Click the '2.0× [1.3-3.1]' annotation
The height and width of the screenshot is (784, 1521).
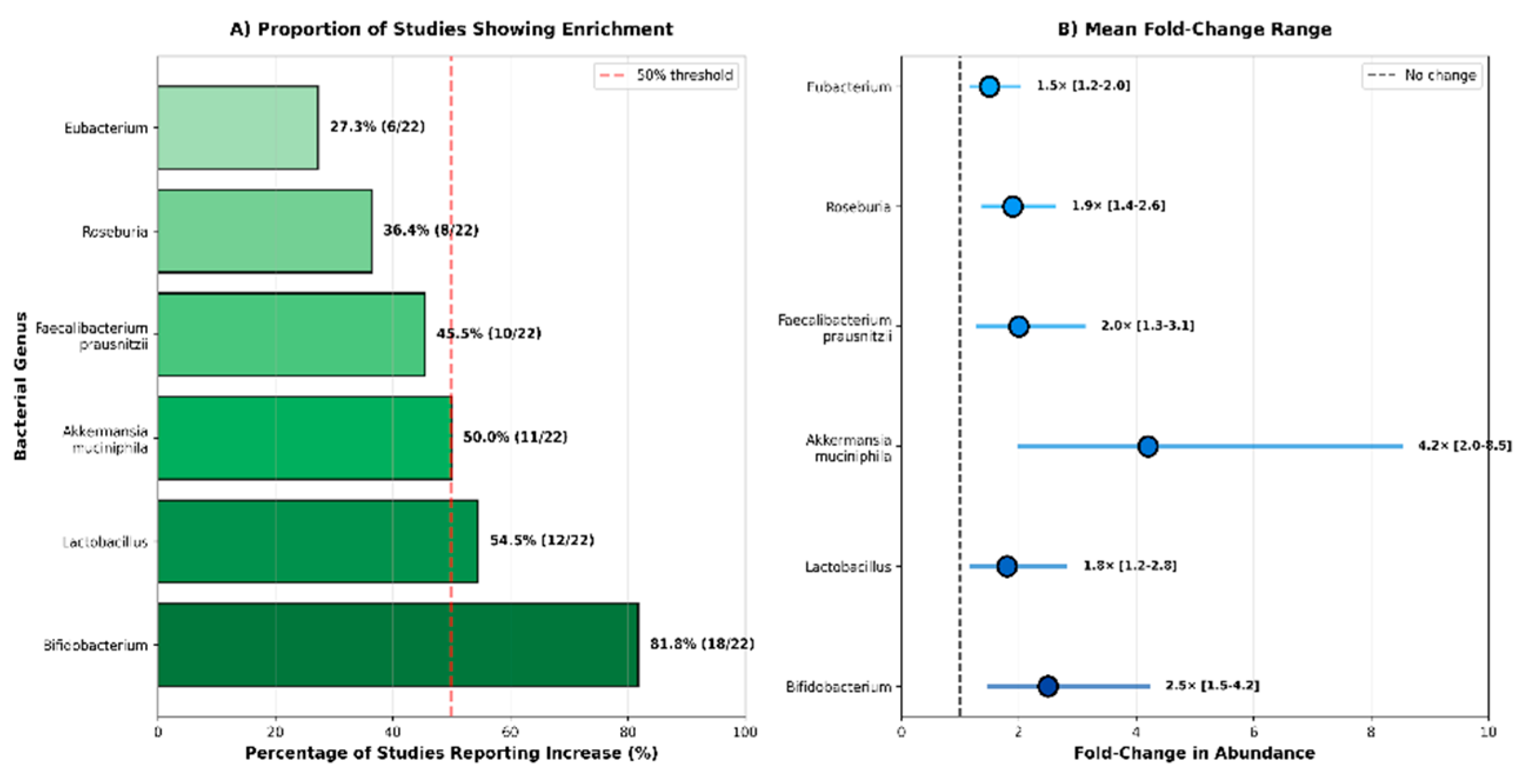(x=1147, y=325)
